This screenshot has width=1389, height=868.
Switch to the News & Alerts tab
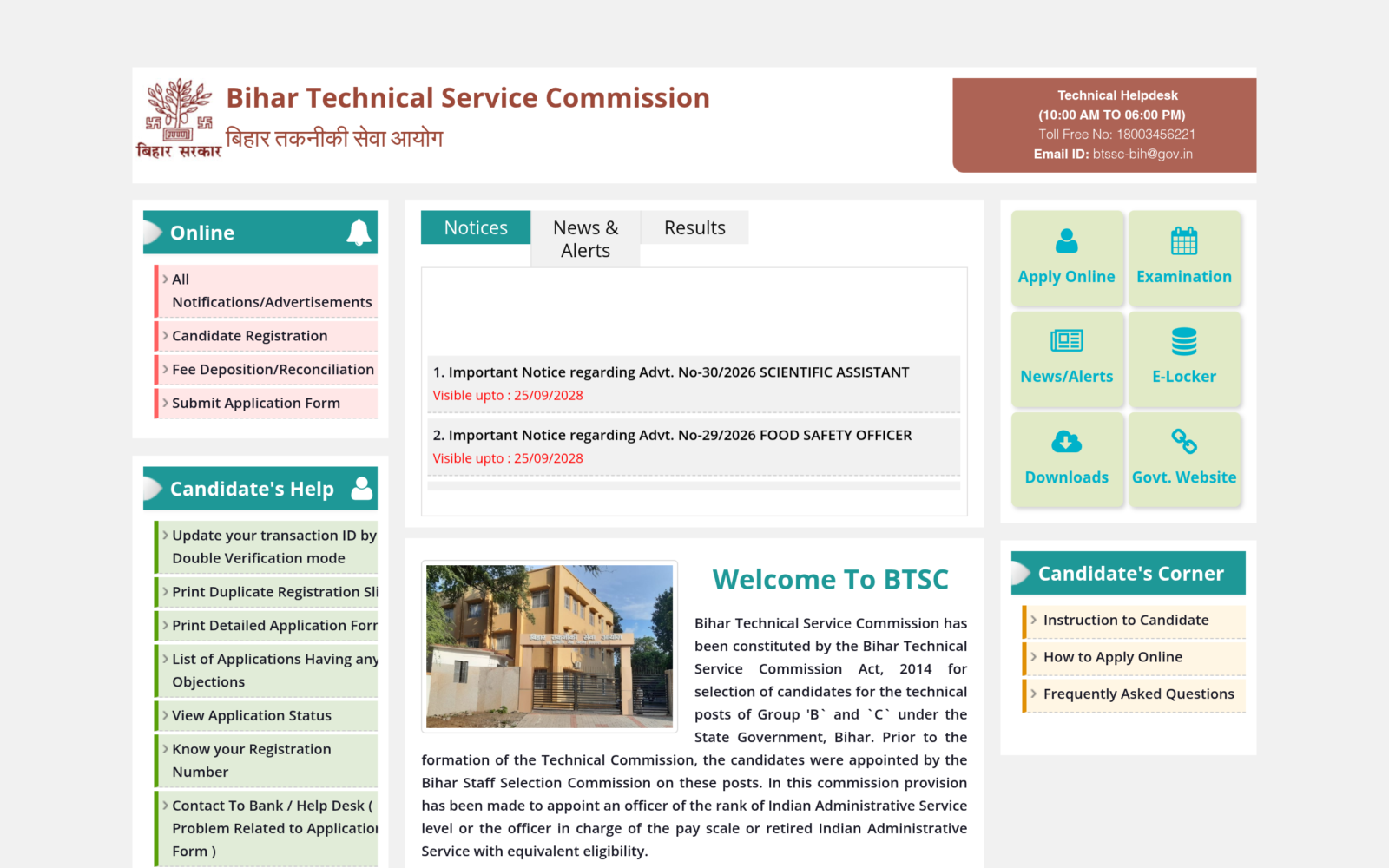coord(586,239)
